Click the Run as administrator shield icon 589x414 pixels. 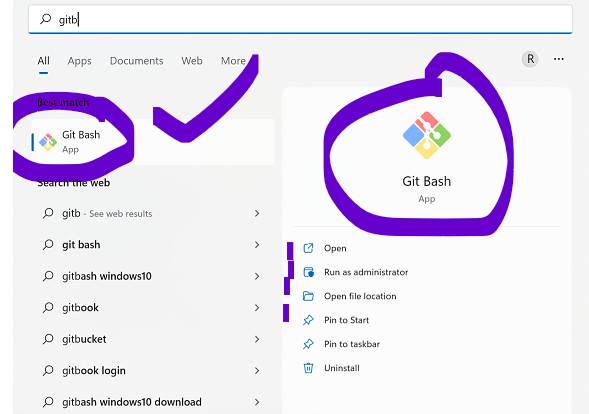[308, 272]
